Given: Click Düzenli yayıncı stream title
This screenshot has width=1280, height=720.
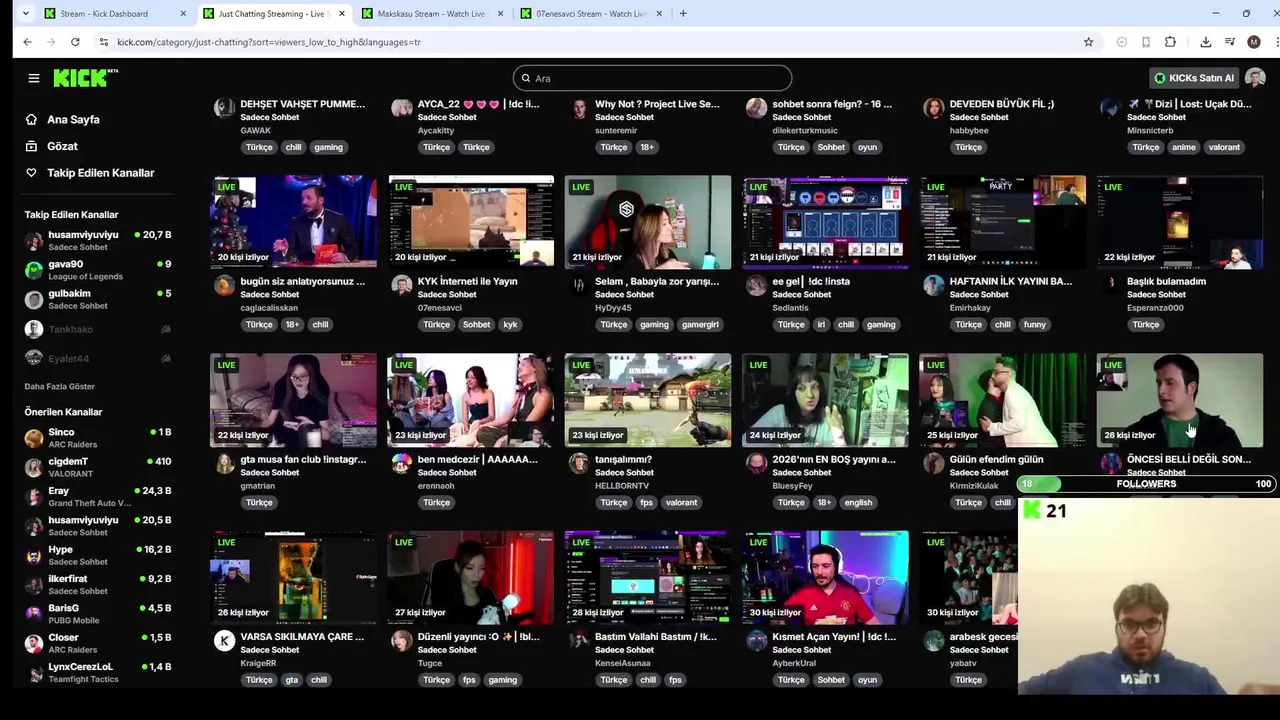Looking at the screenshot, I should point(478,636).
